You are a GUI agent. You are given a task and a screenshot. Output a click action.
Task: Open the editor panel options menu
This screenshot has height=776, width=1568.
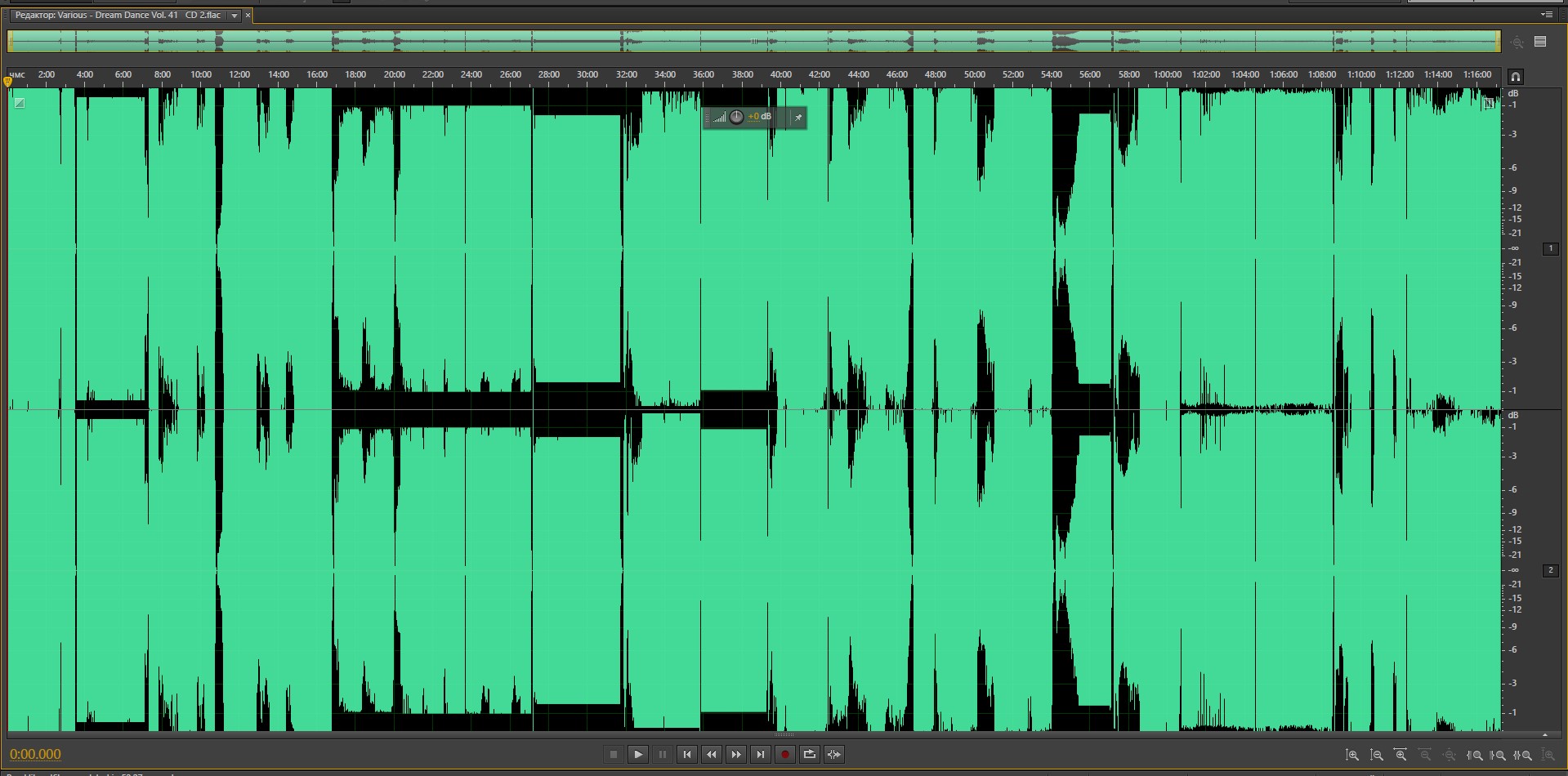coord(1547,15)
